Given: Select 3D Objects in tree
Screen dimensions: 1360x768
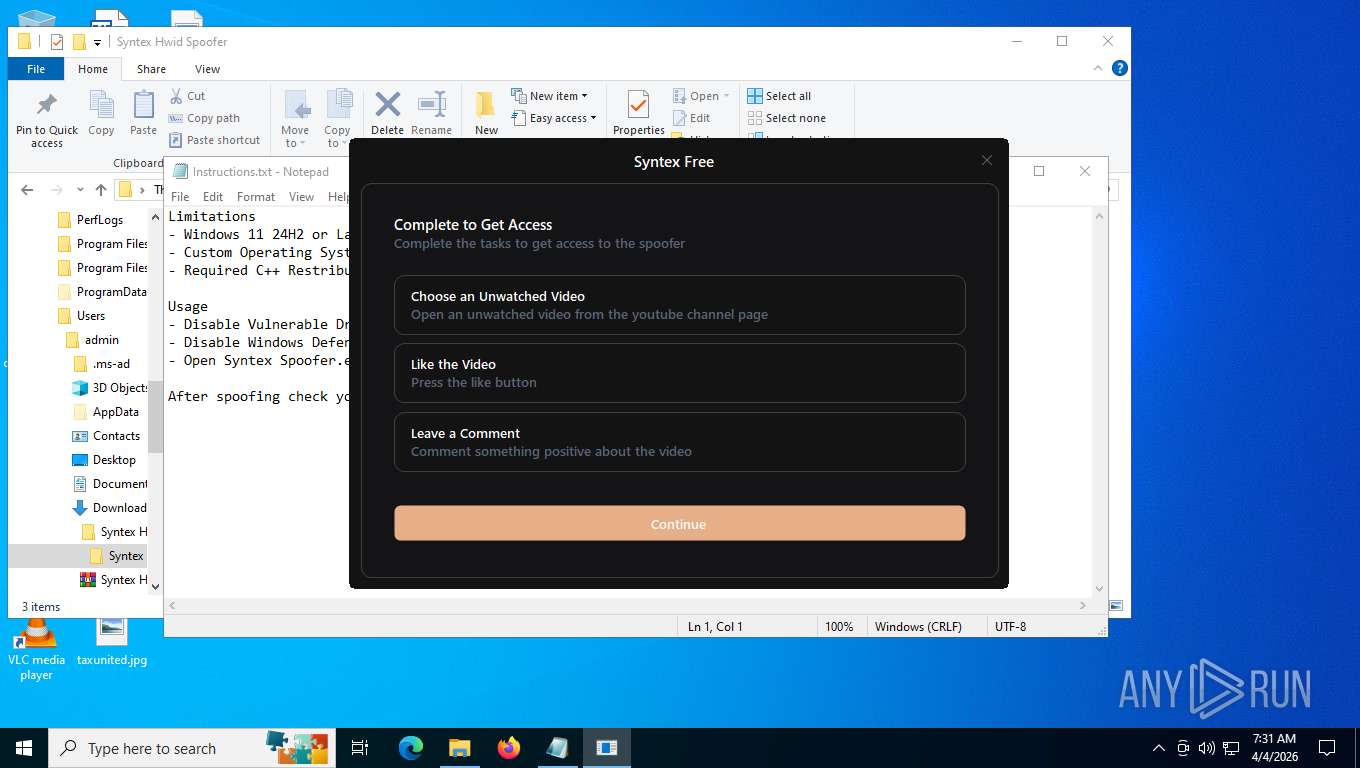Looking at the screenshot, I should (110, 388).
